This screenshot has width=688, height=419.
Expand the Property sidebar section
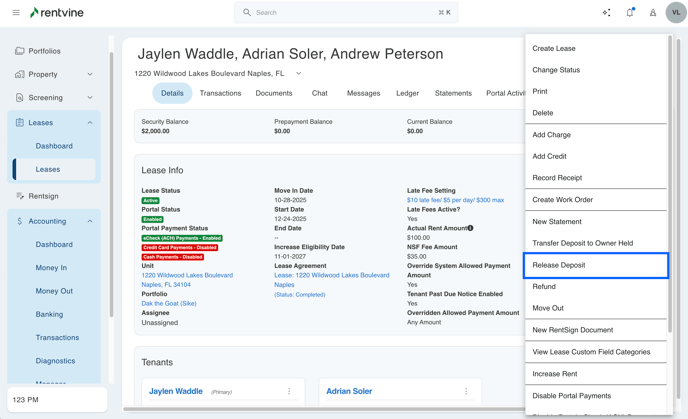coord(90,74)
